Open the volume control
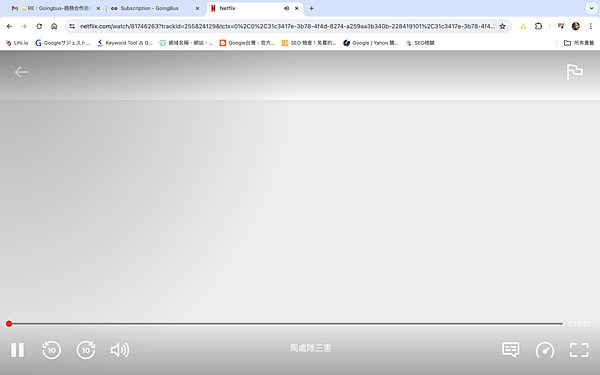The height and width of the screenshot is (375, 600). [120, 350]
